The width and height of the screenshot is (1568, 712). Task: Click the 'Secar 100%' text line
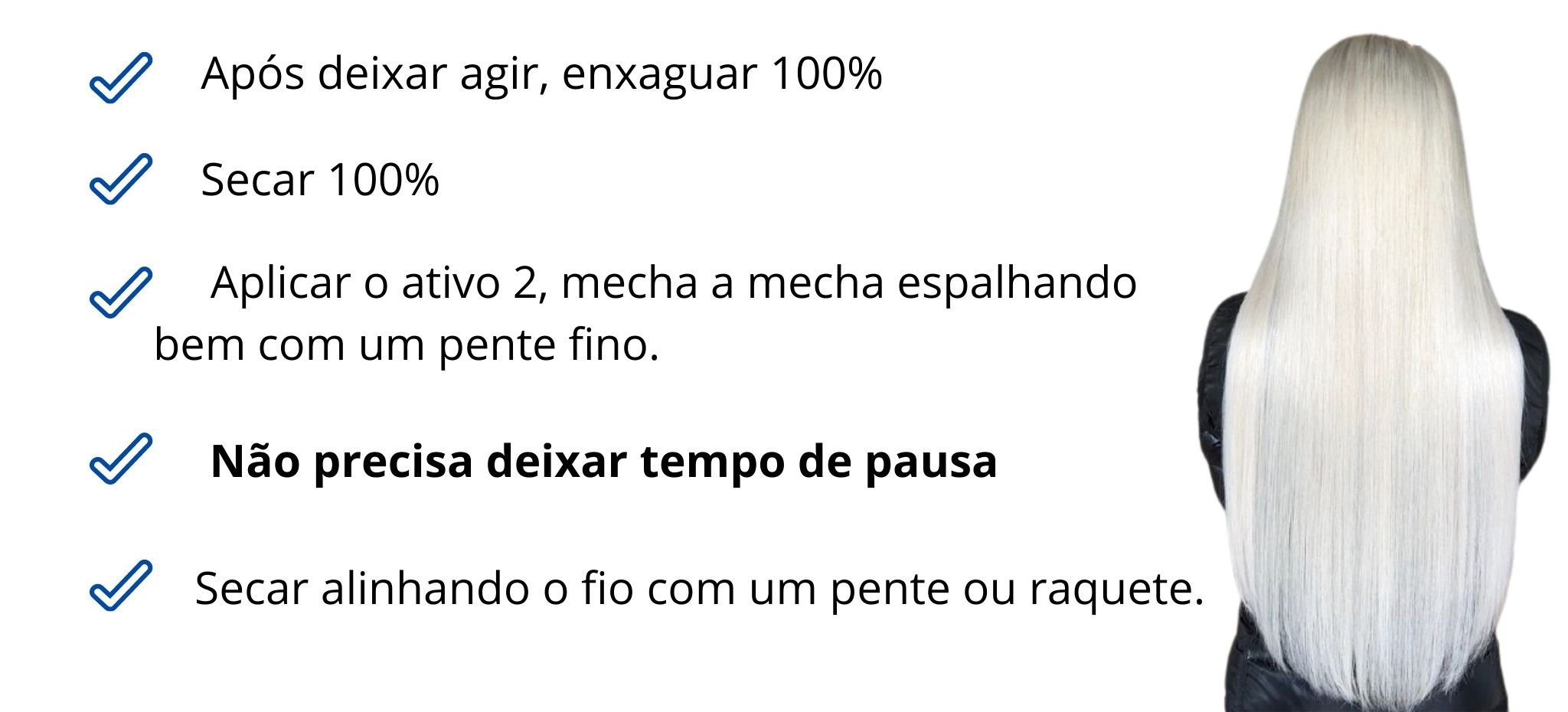[320, 180]
